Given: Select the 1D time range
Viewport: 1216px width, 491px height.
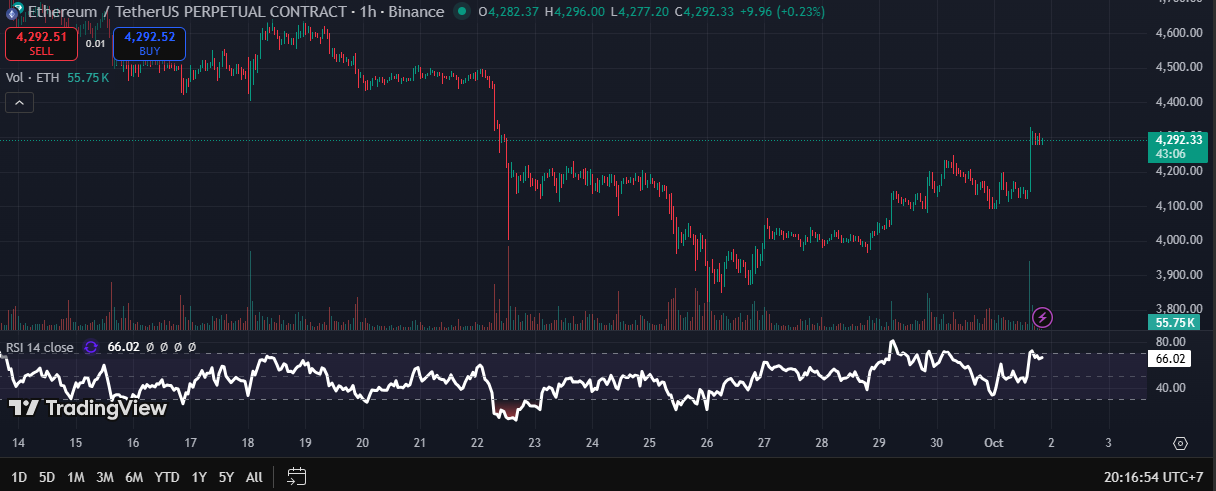Looking at the screenshot, I should 19,477.
